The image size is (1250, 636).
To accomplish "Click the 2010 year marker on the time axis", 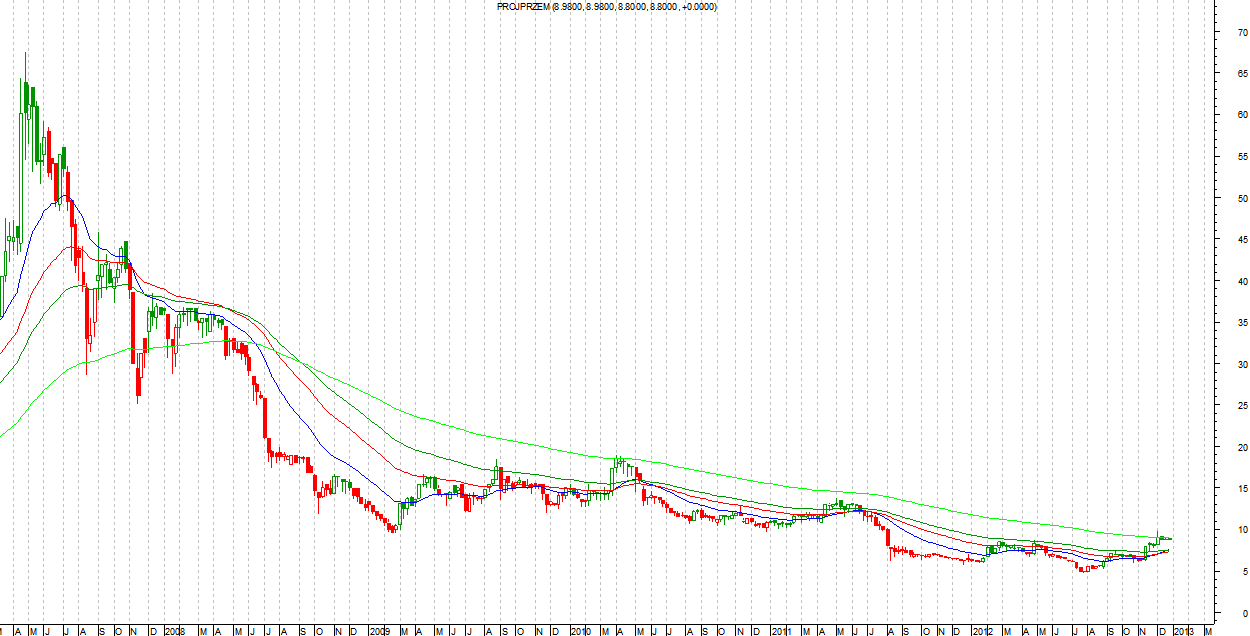I will click(582, 631).
